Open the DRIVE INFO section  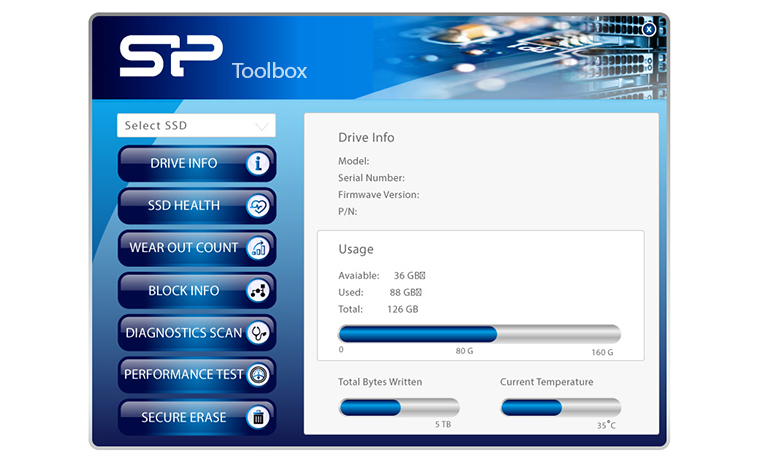197,164
